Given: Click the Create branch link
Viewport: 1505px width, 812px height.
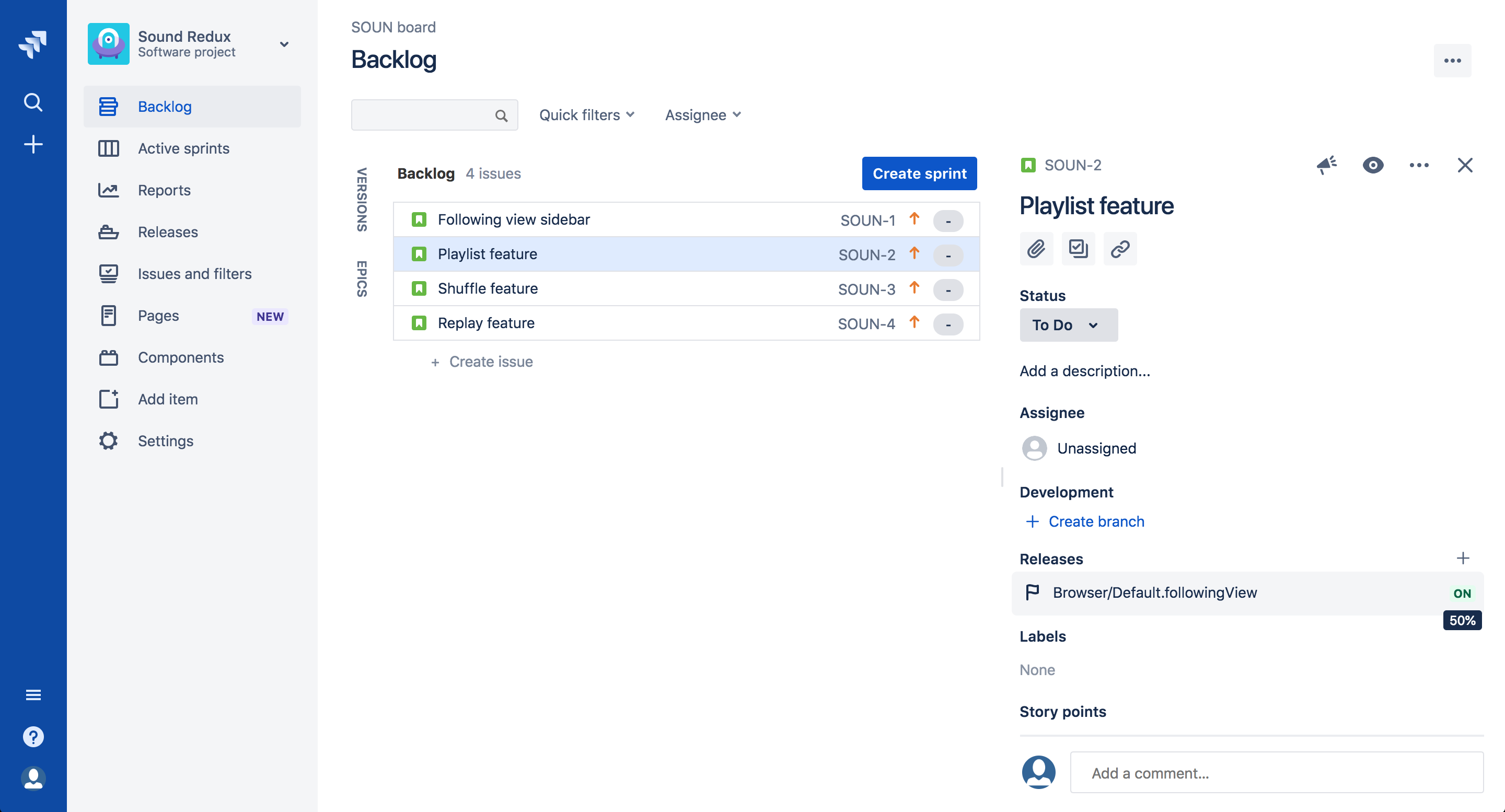Looking at the screenshot, I should pos(1095,521).
